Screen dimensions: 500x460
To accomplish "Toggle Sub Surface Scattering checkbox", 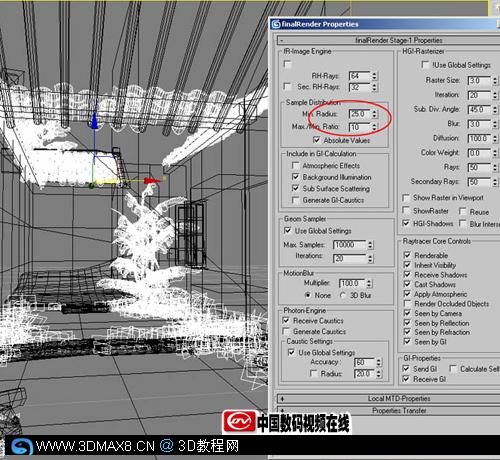I will point(295,188).
